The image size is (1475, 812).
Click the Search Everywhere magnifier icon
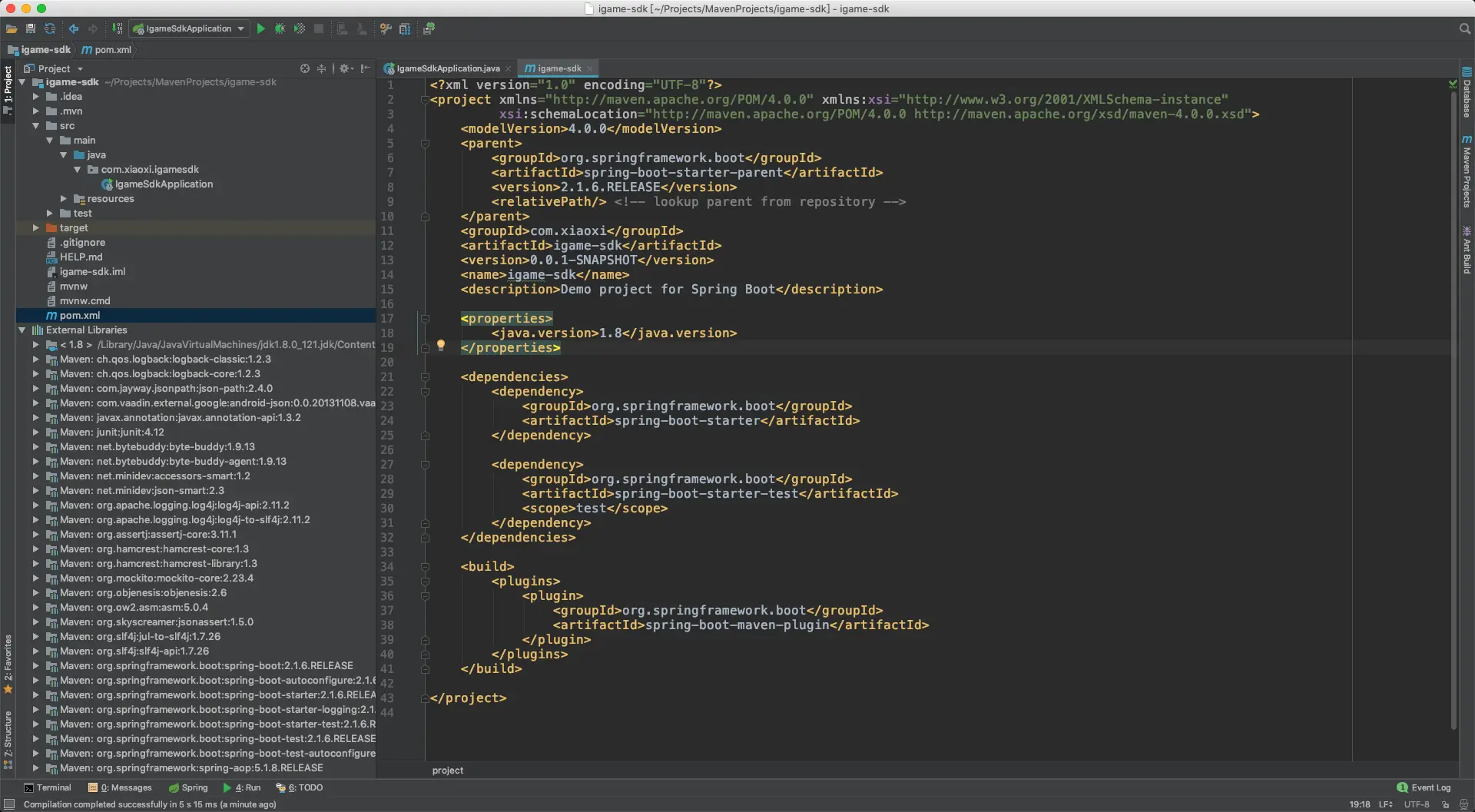[1464, 28]
